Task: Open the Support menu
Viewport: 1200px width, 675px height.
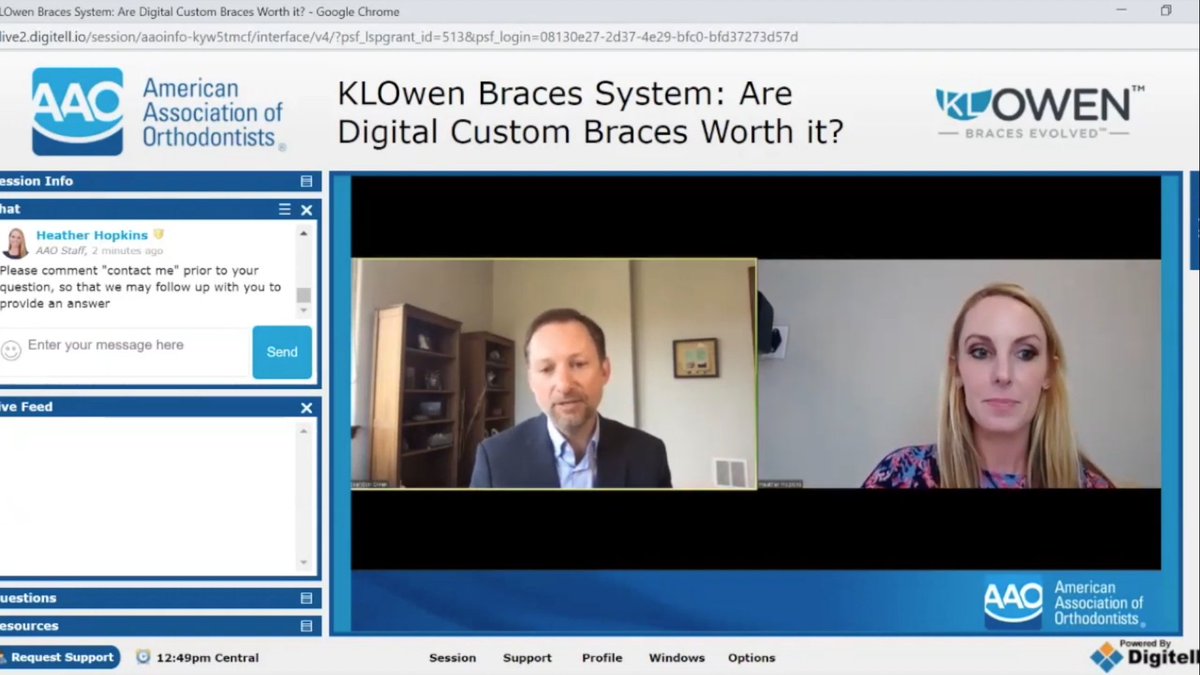Action: (527, 658)
